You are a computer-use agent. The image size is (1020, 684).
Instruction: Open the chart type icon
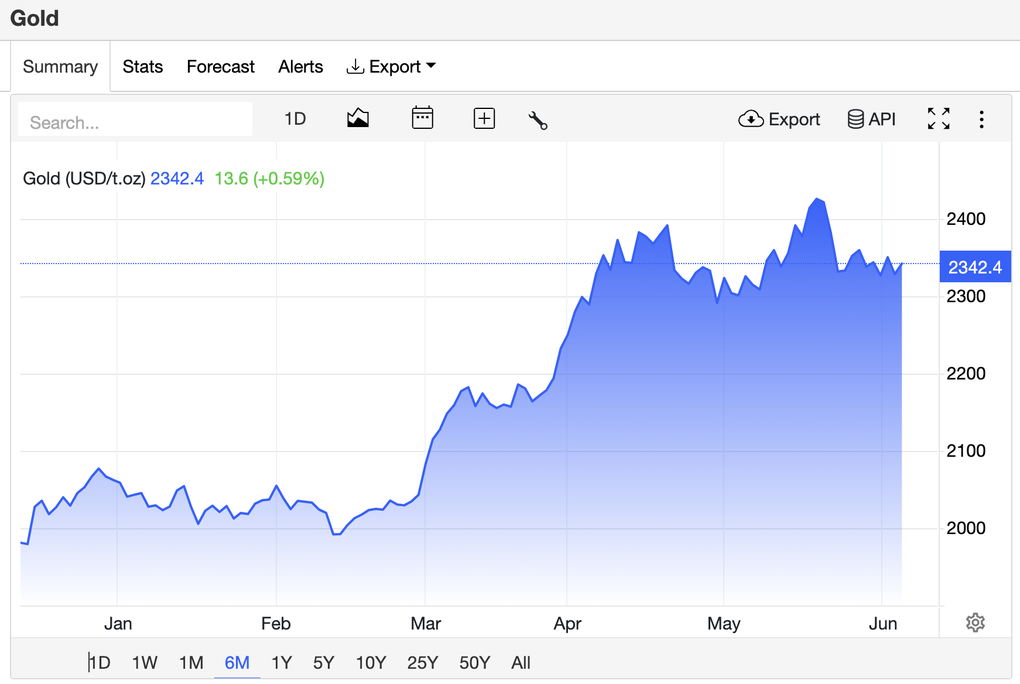coord(358,119)
